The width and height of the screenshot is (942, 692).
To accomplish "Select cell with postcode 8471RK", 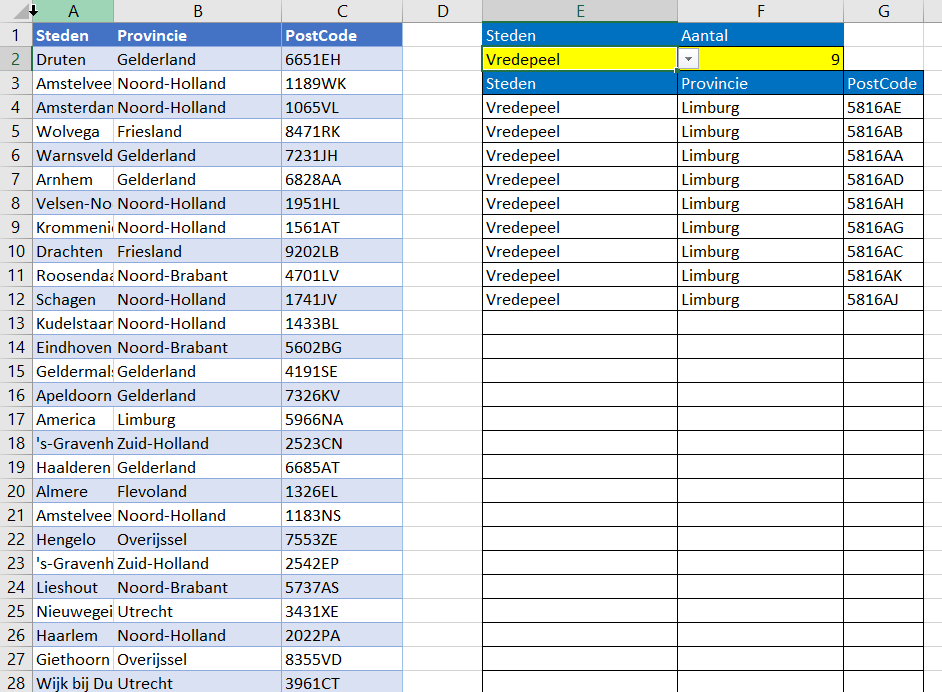I will pyautogui.click(x=342, y=131).
